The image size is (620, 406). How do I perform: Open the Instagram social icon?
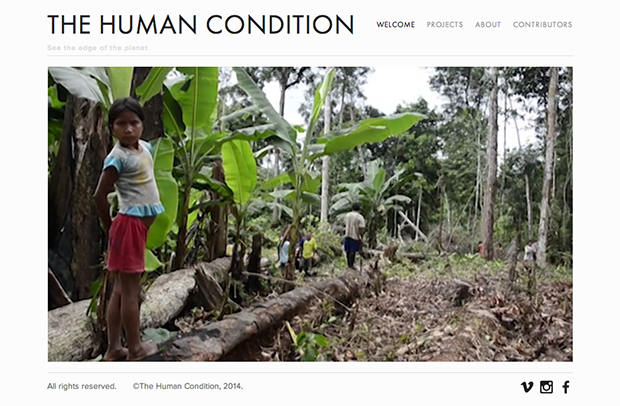(x=546, y=387)
